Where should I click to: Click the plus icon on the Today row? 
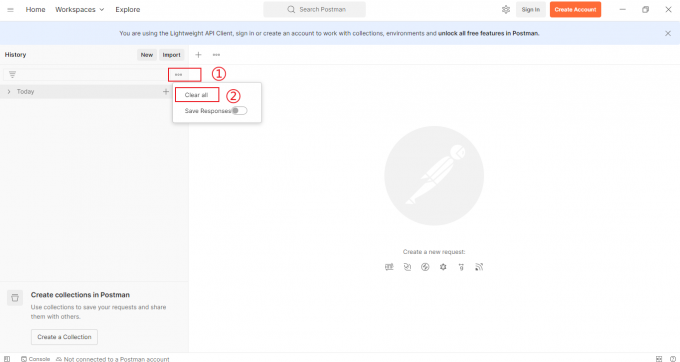(x=166, y=91)
